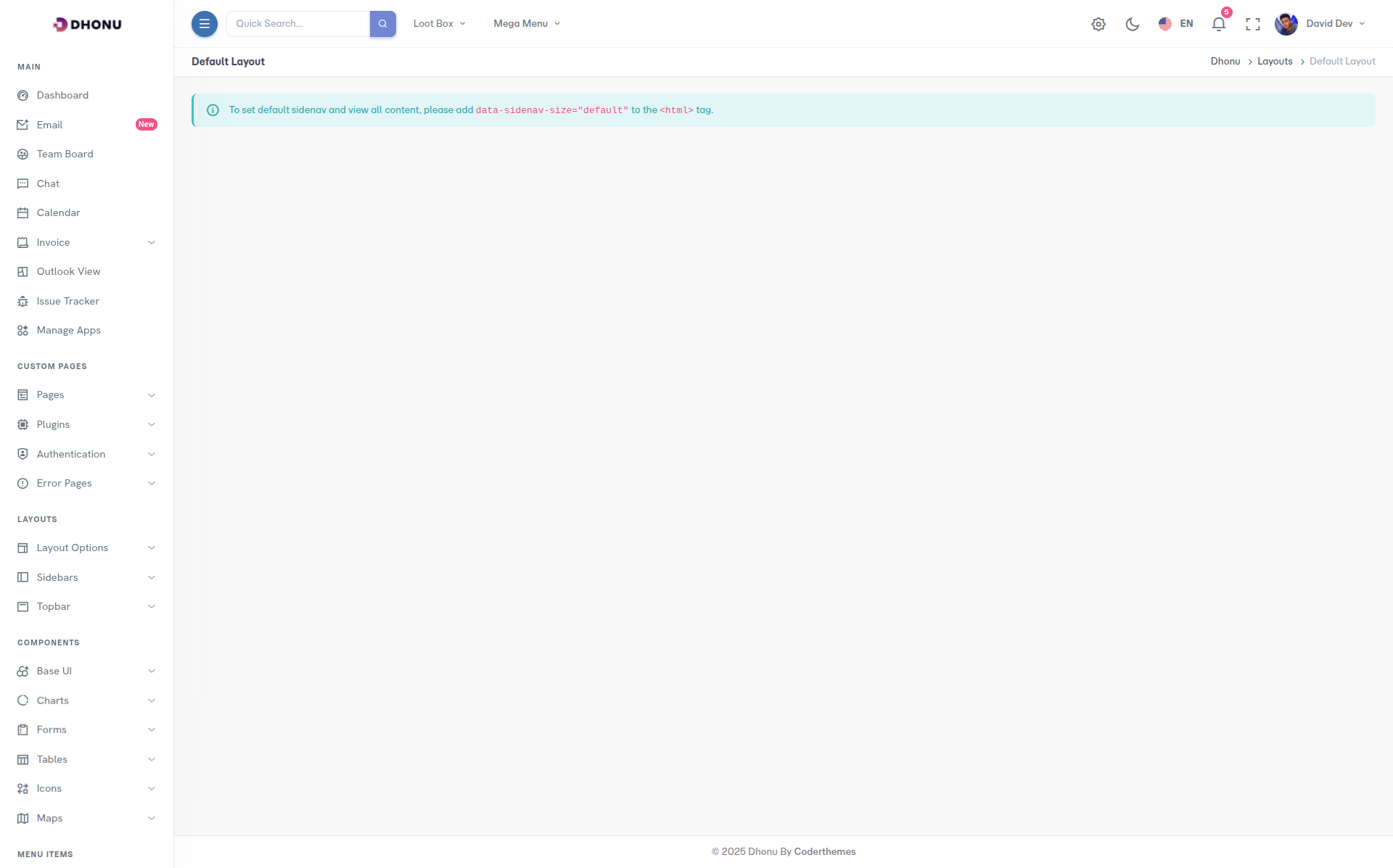Toggle dark mode moon icon
Viewport: 1393px width, 868px height.
pyautogui.click(x=1132, y=24)
